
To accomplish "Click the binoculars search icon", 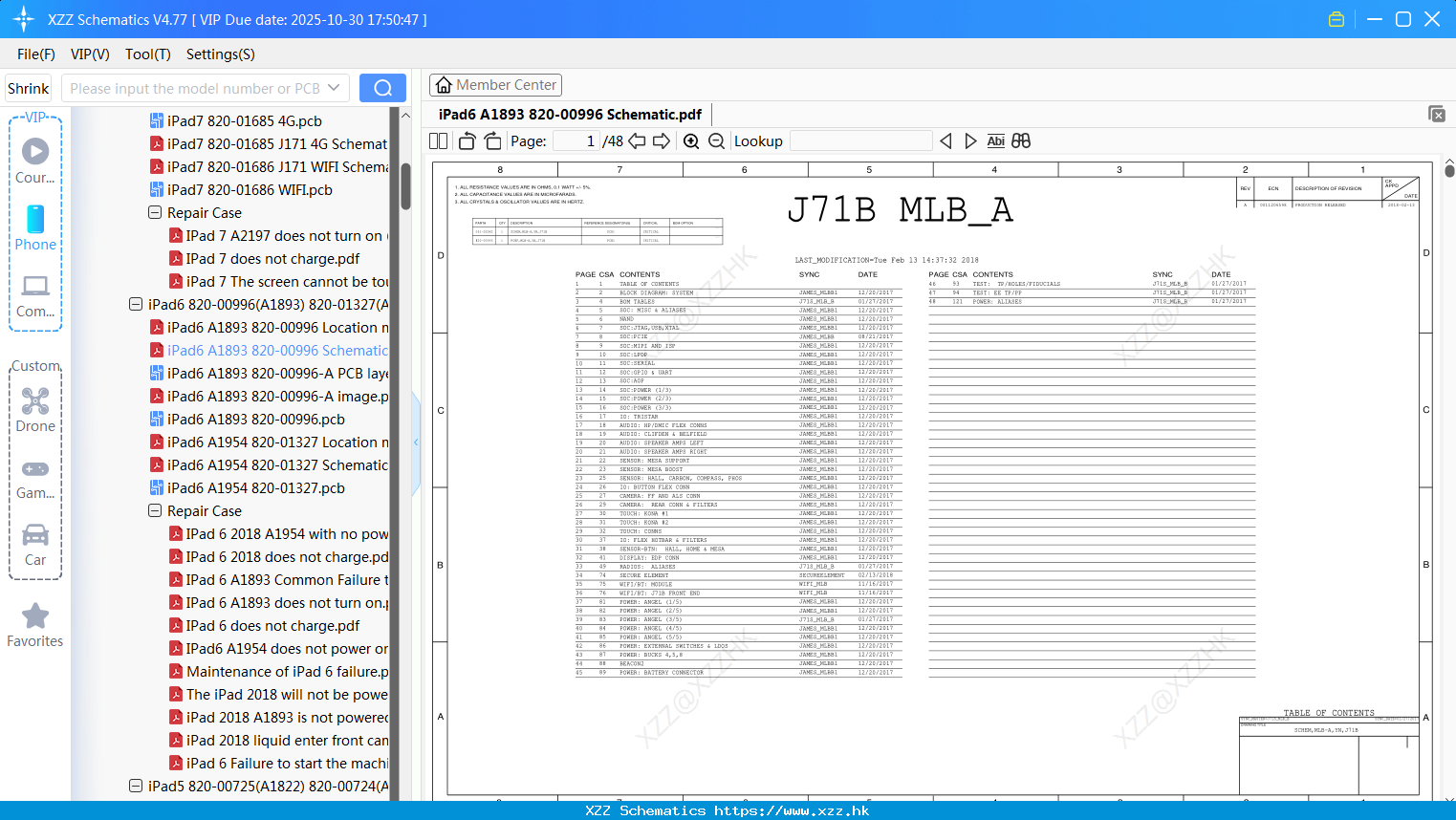I will coord(1021,140).
